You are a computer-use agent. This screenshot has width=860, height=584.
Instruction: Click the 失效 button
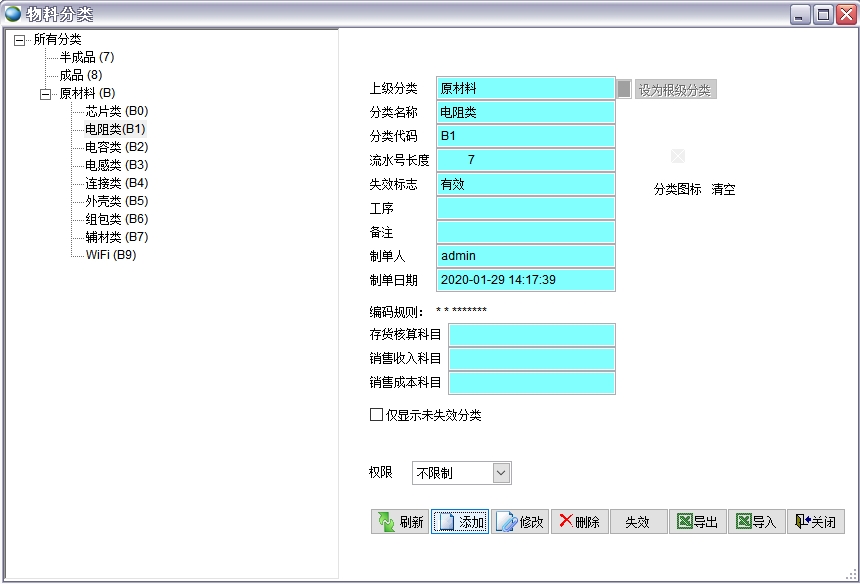(638, 522)
